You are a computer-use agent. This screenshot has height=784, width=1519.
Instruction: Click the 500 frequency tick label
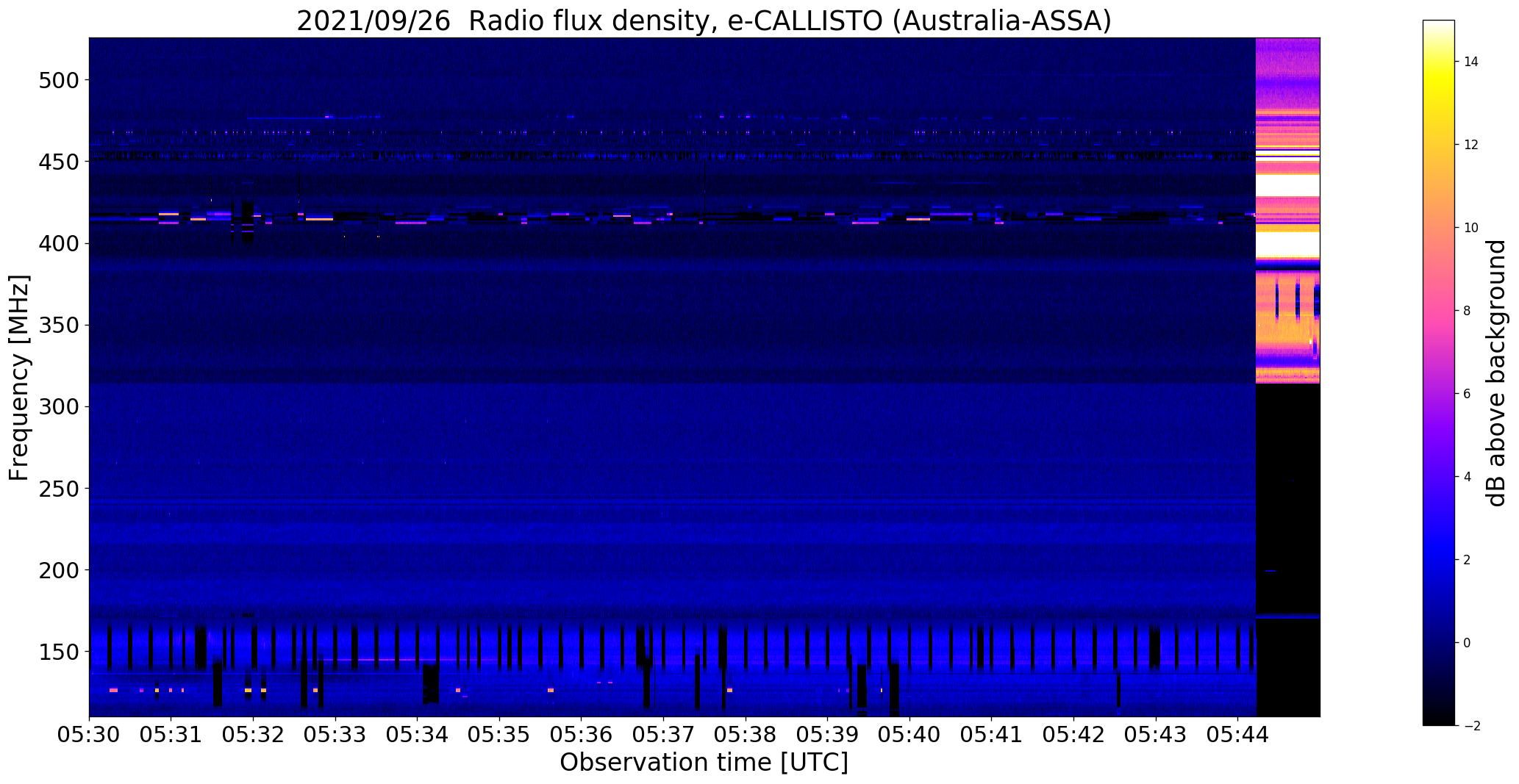pos(58,79)
